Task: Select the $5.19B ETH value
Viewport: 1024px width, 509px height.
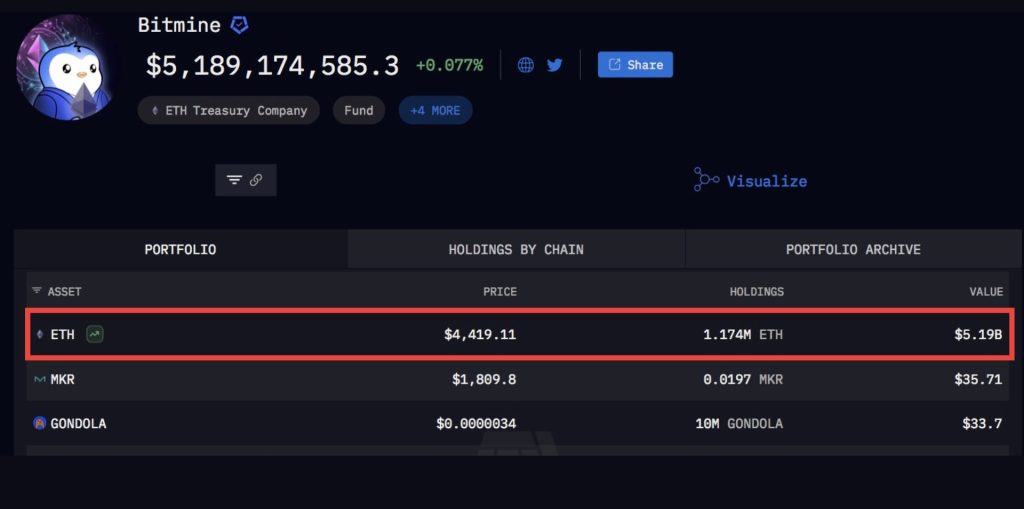Action: click(978, 335)
